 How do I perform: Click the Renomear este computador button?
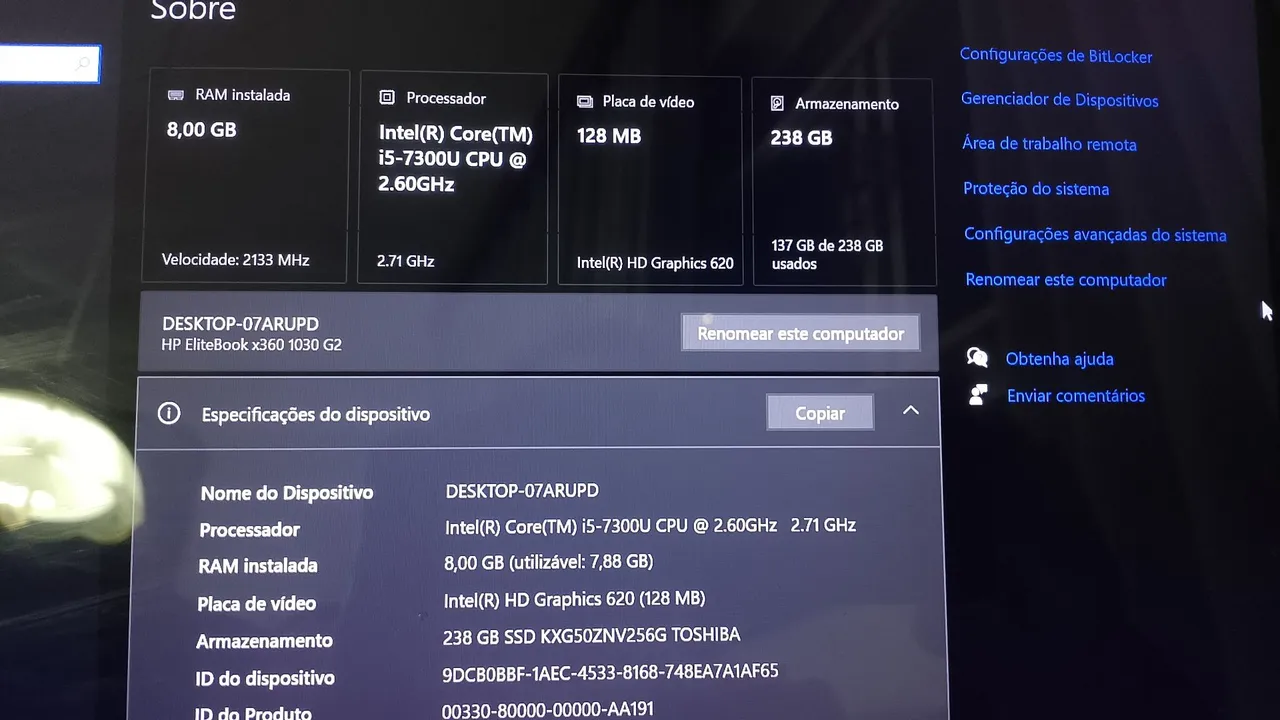pos(801,333)
